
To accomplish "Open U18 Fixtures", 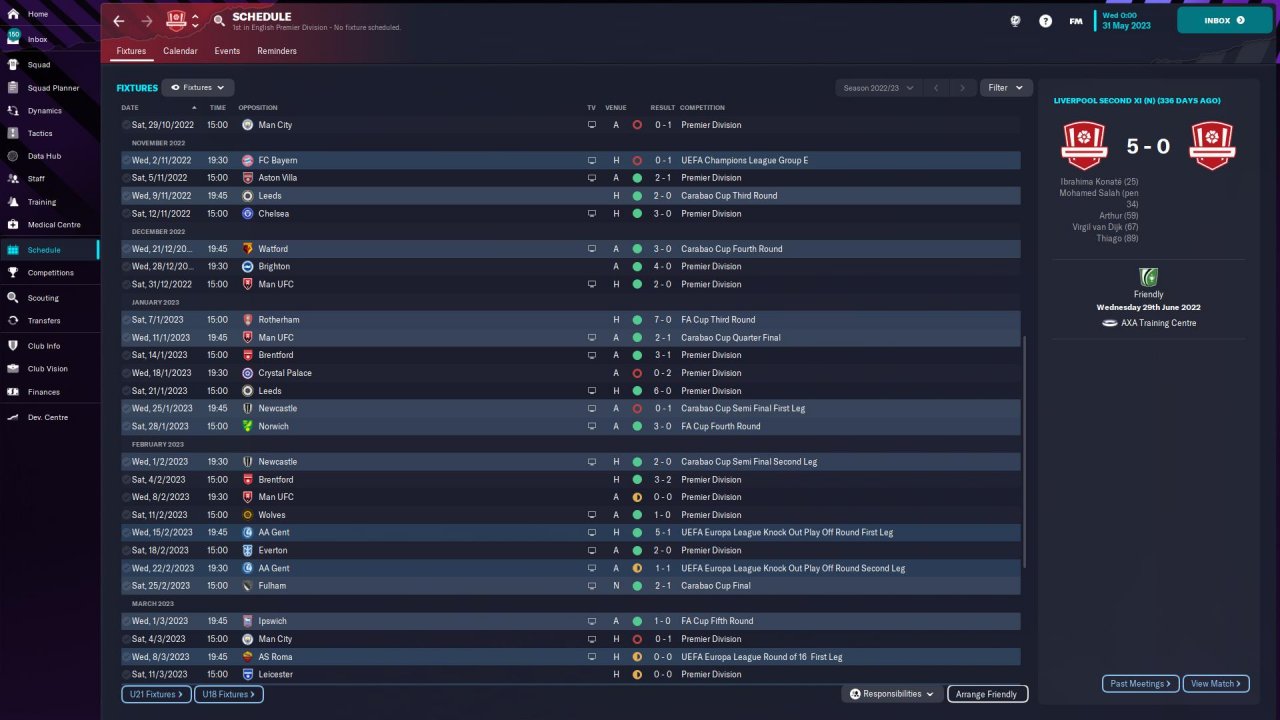I will pyautogui.click(x=229, y=694).
